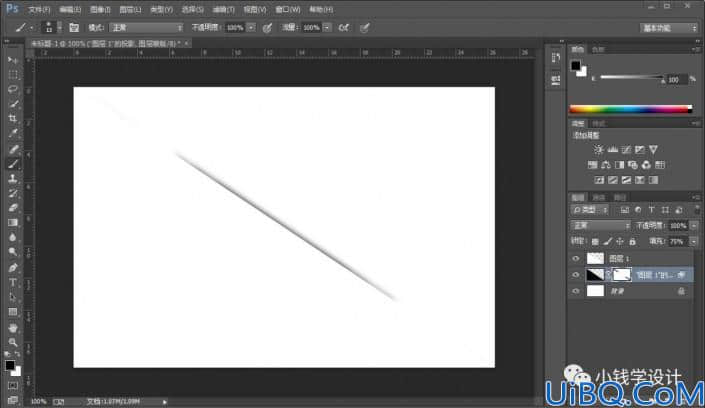Select the Quick Selection tool
This screenshot has height=408, width=705.
pyautogui.click(x=13, y=104)
